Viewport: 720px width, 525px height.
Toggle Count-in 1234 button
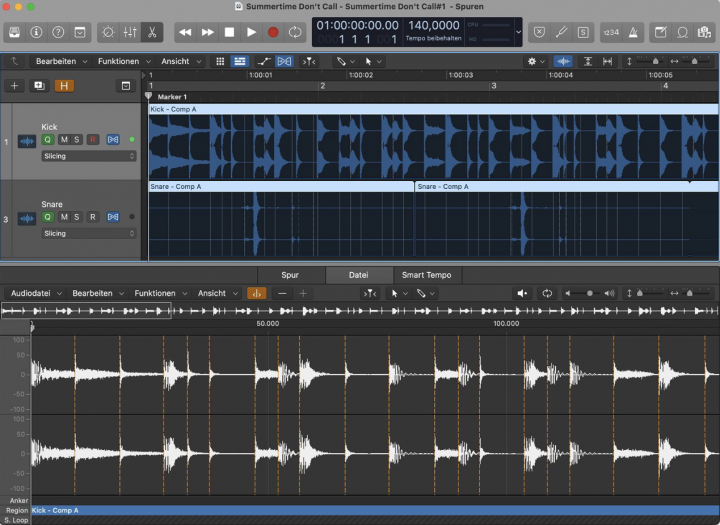[611, 32]
